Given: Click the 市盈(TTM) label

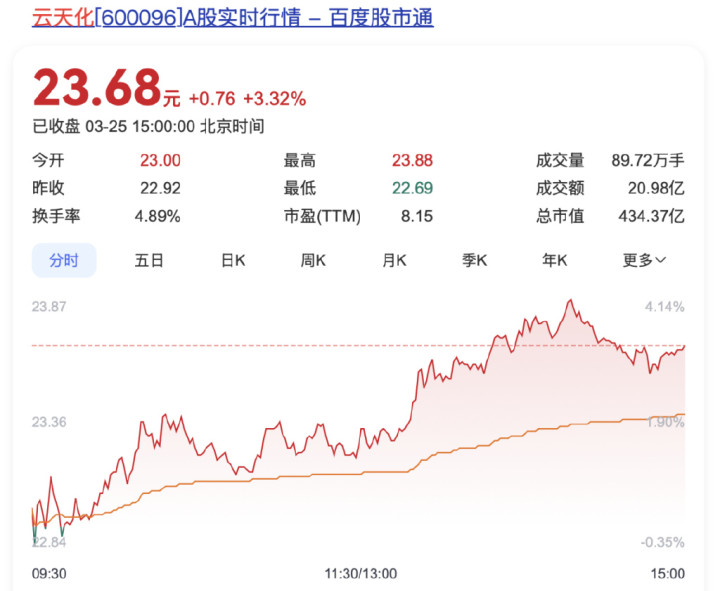Looking at the screenshot, I should point(322,216).
